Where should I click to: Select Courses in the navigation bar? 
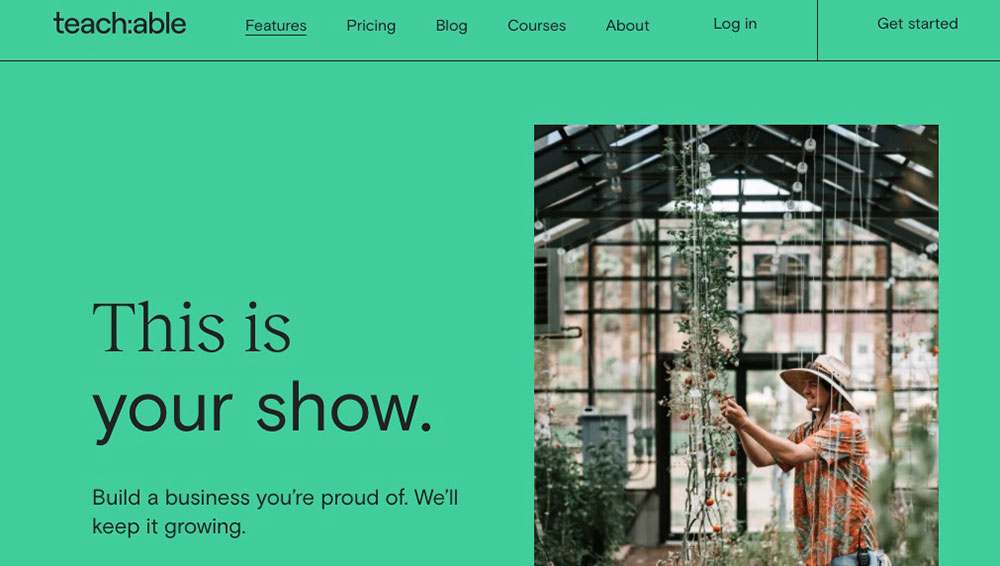point(536,26)
